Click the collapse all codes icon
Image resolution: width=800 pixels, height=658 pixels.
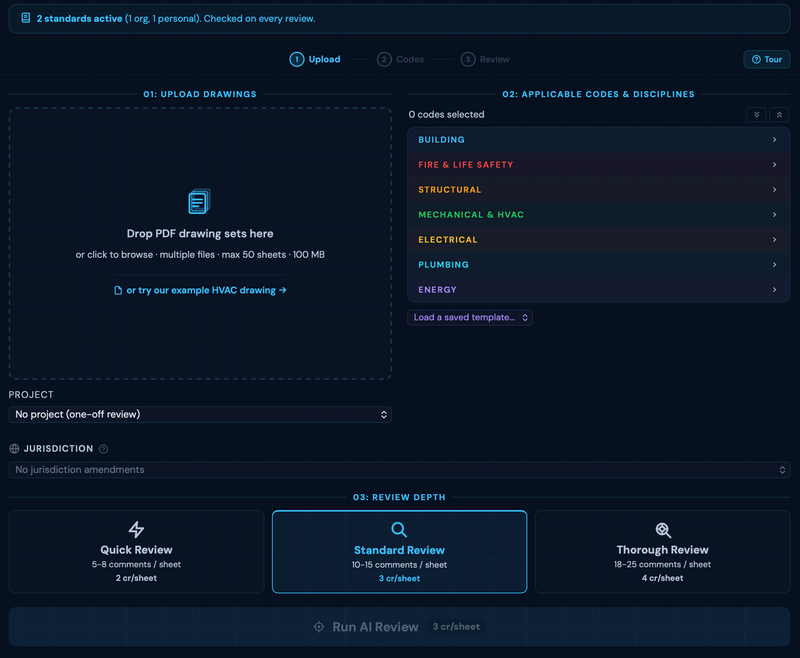coord(780,115)
